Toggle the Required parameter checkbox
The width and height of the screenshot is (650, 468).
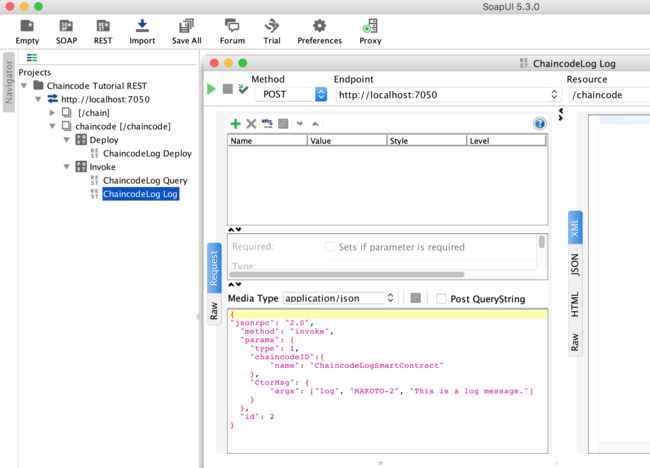click(x=329, y=247)
